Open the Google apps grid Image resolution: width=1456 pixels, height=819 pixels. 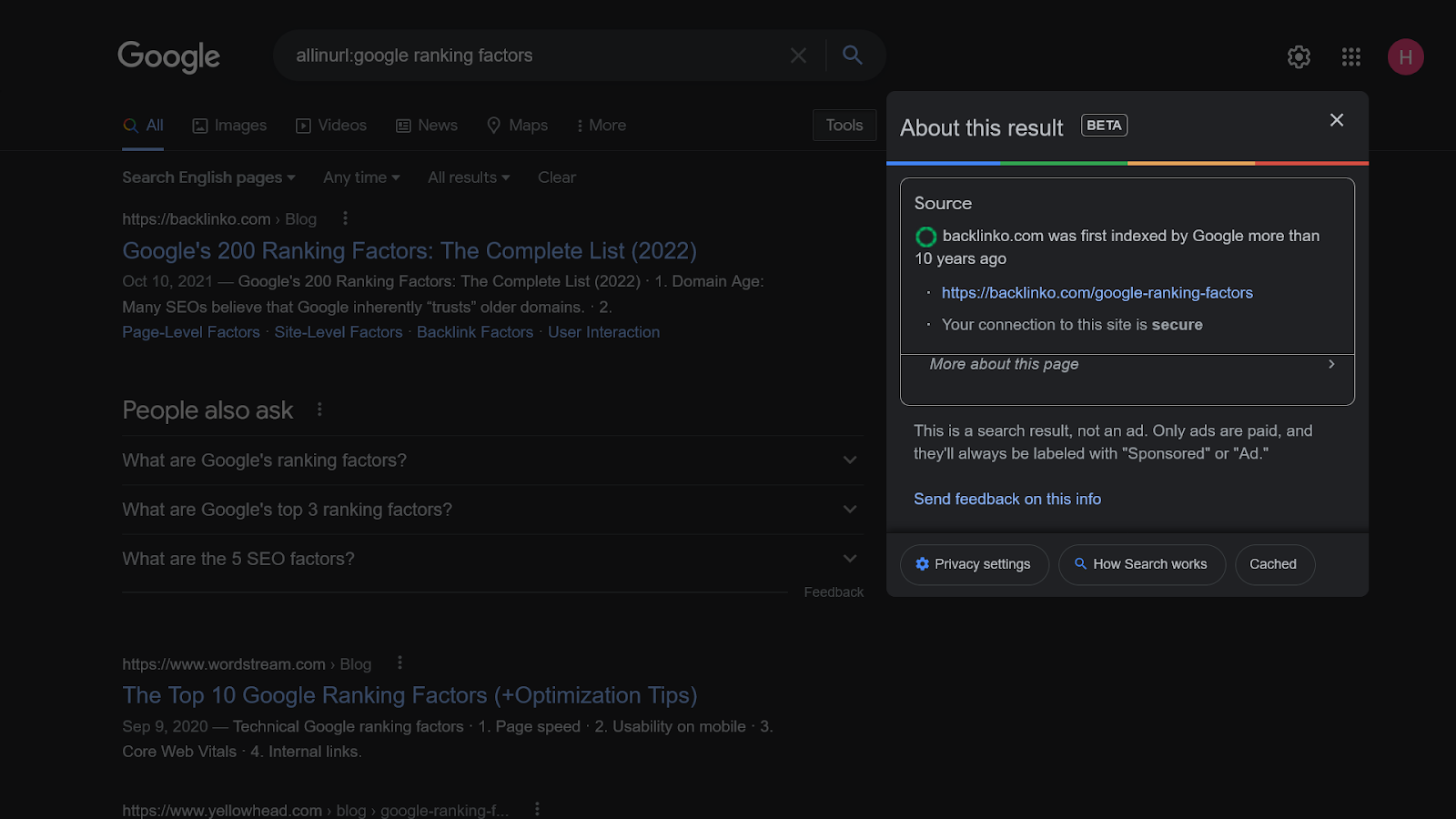tap(1351, 57)
